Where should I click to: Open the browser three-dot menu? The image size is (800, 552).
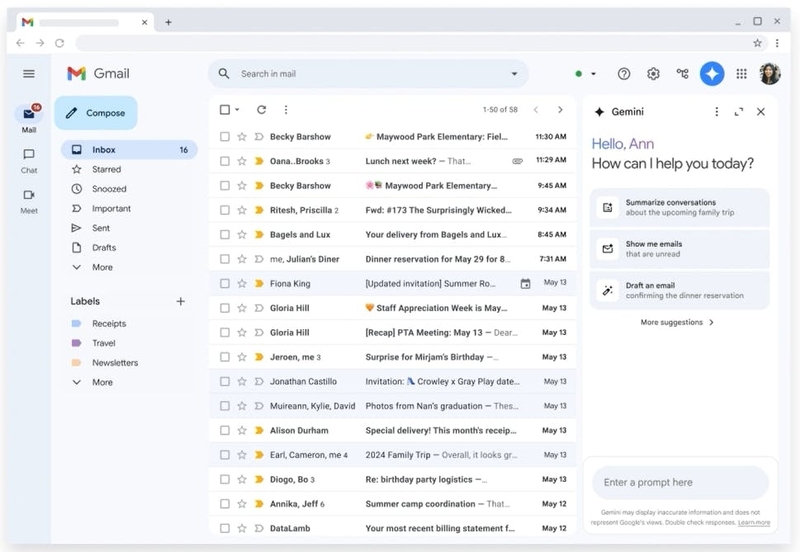(777, 43)
